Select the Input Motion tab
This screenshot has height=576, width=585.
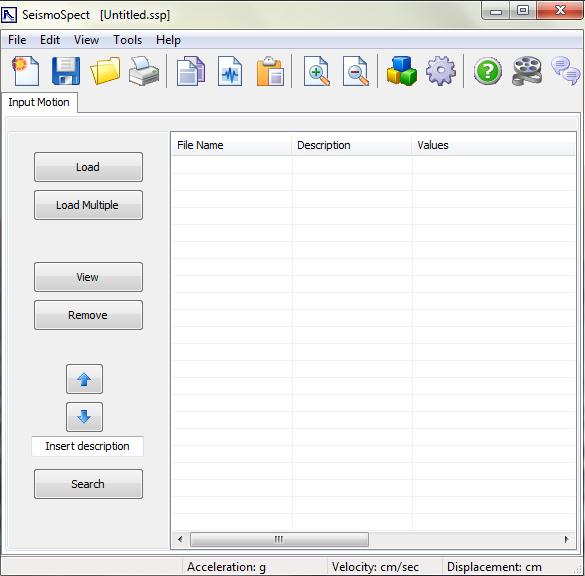click(x=39, y=102)
